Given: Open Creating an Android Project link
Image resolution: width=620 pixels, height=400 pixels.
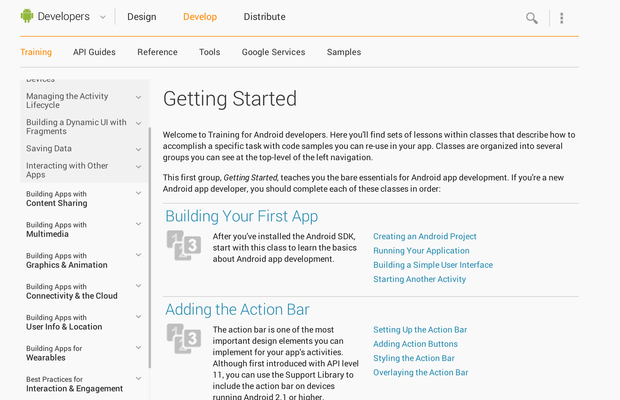Looking at the screenshot, I should (424, 237).
